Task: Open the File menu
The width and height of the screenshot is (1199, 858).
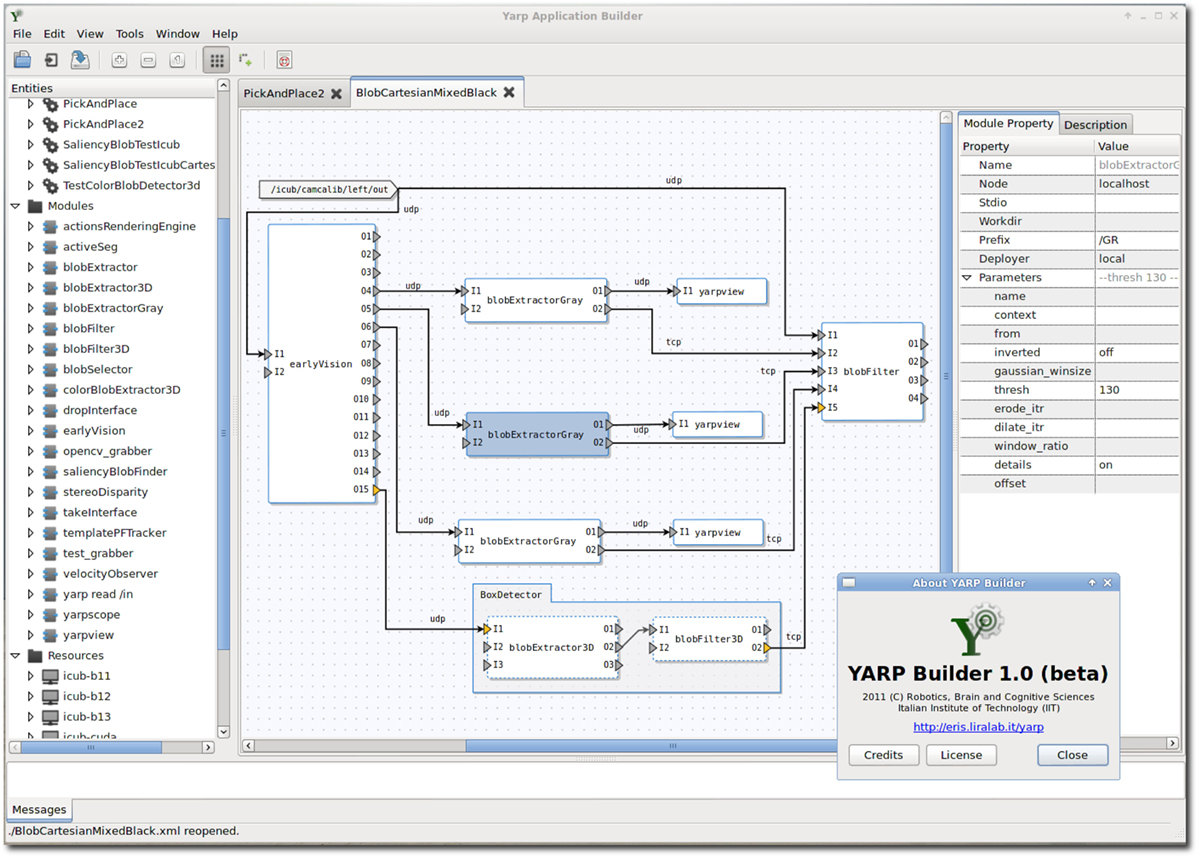Action: (x=22, y=34)
